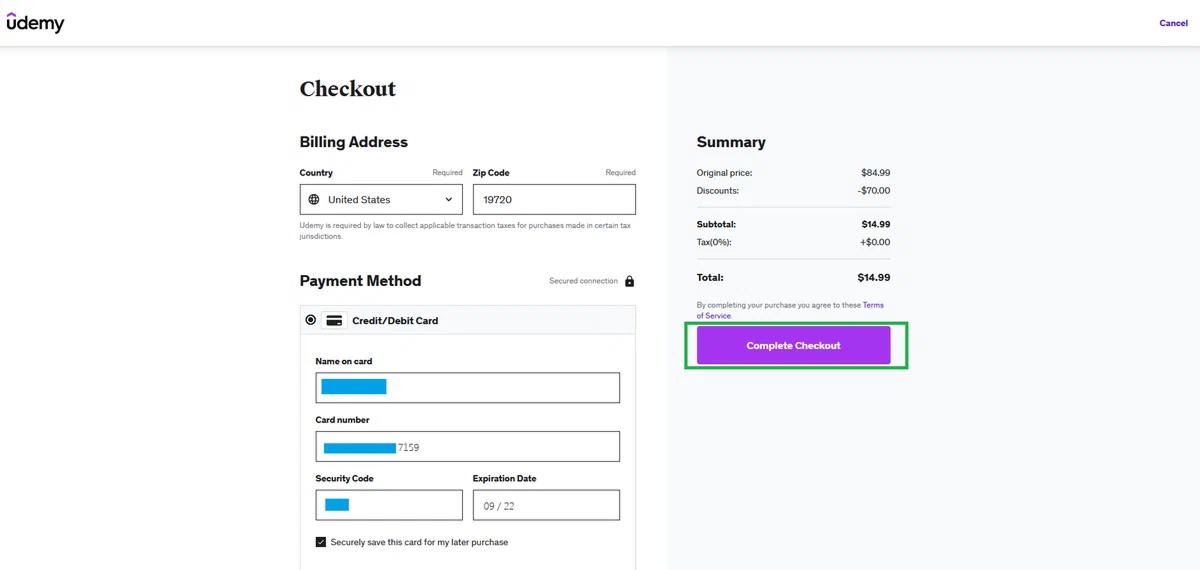Click the Udemy logo
This screenshot has width=1200, height=570.
[x=35, y=23]
